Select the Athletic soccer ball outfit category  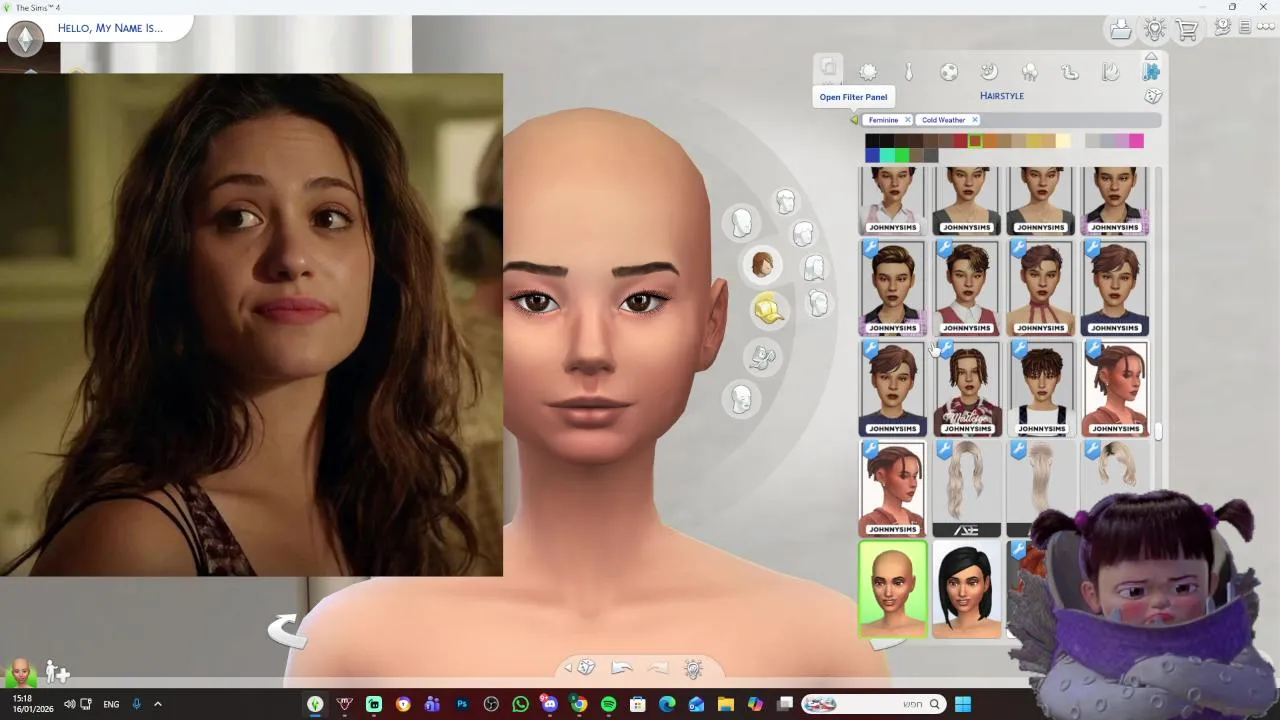pyautogui.click(x=949, y=72)
